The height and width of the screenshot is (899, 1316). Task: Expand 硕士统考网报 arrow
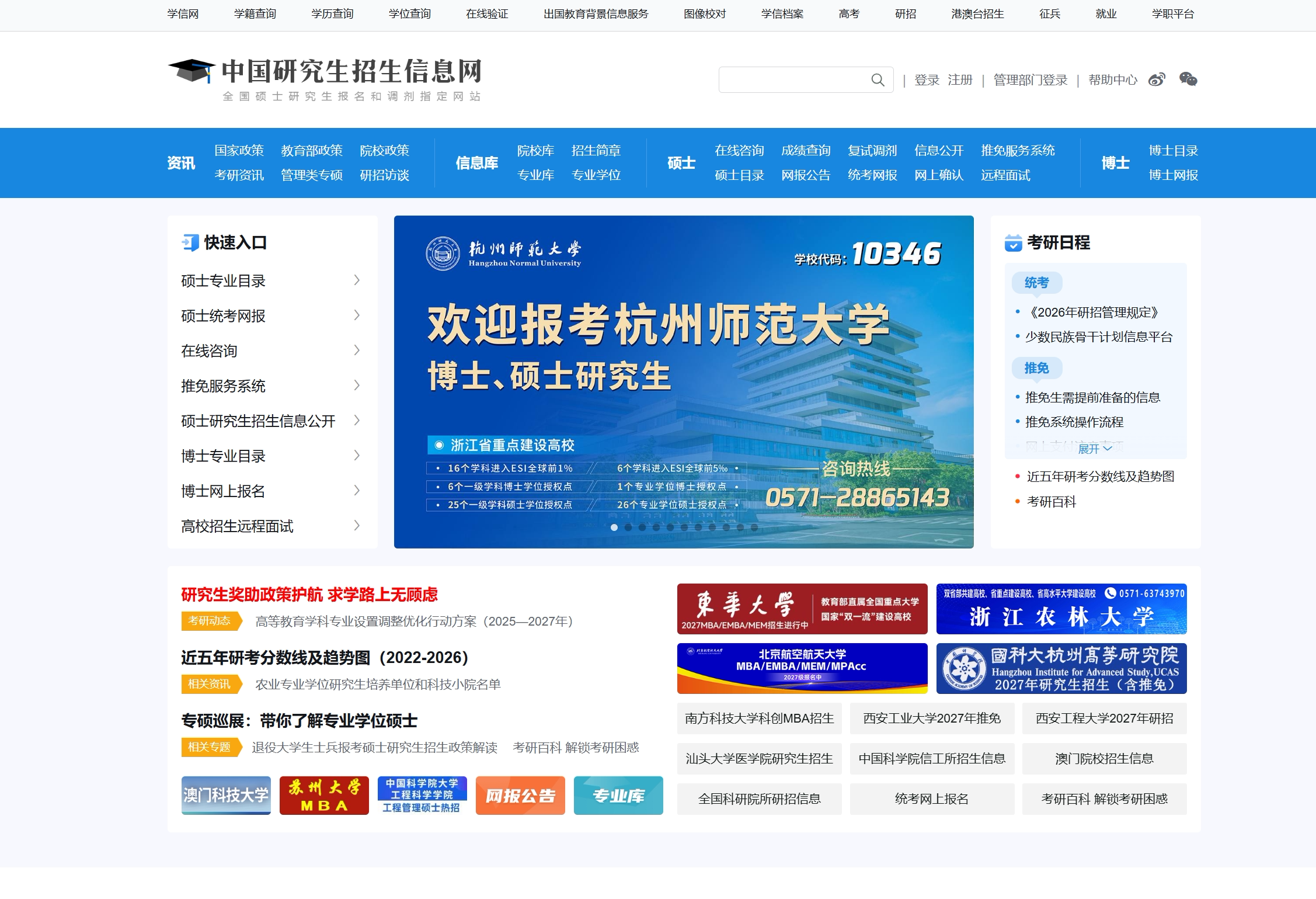(x=357, y=315)
